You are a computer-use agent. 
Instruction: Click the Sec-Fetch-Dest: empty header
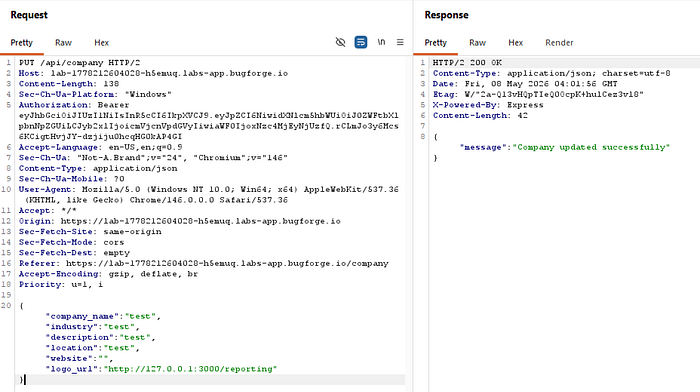tap(74, 253)
